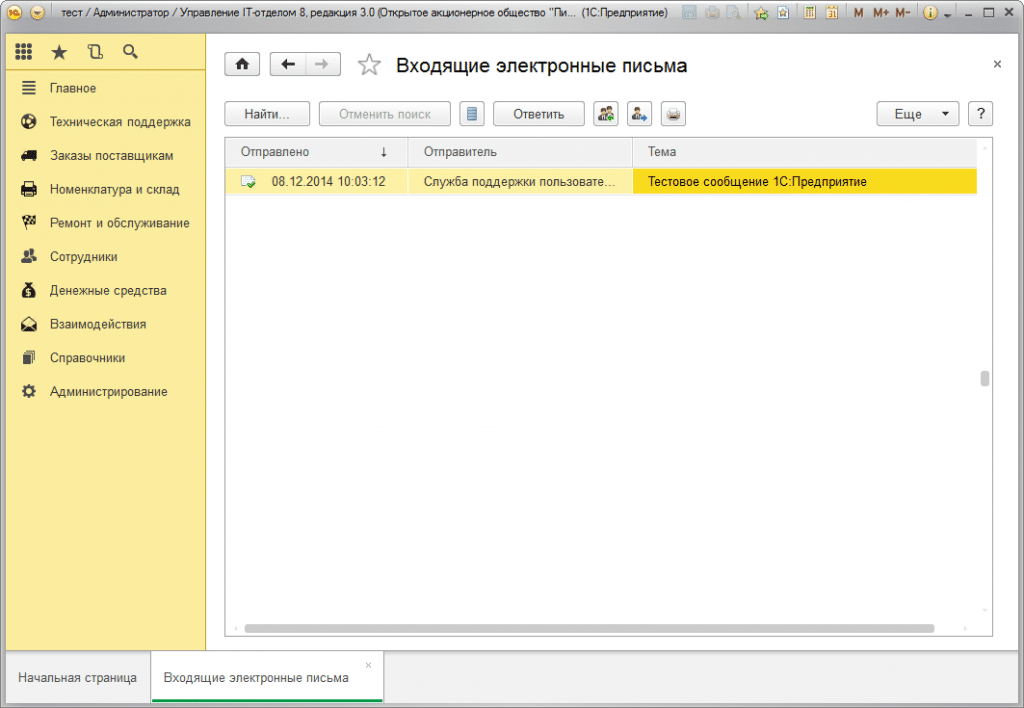Navigate back with left arrow
Image resolution: width=1024 pixels, height=708 pixels.
click(x=287, y=64)
